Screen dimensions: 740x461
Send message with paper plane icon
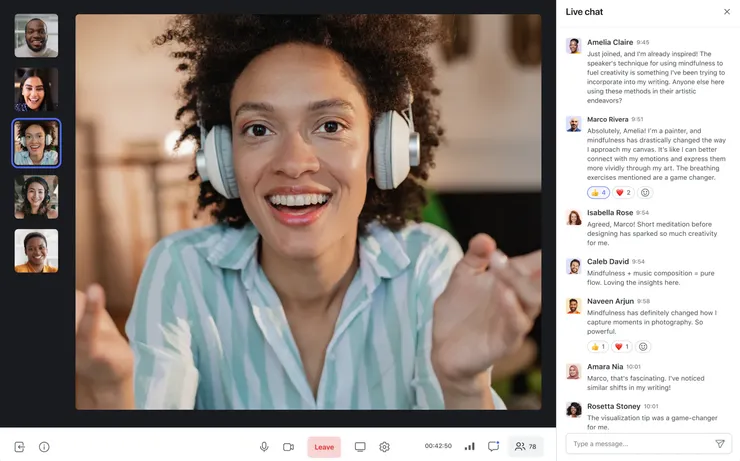click(x=720, y=444)
